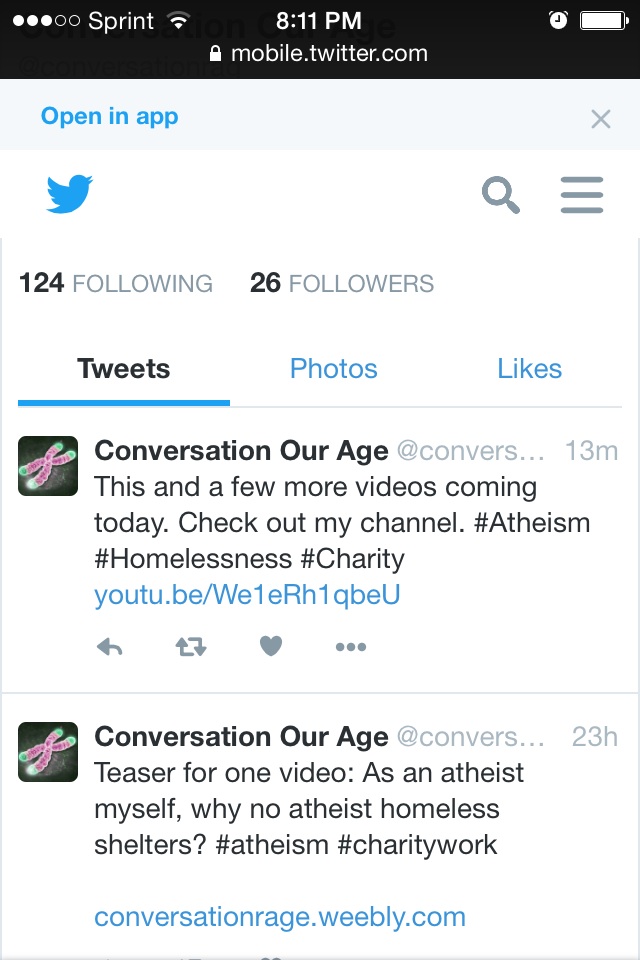Switch to the Photos tab
The width and height of the screenshot is (640, 960).
(x=334, y=369)
